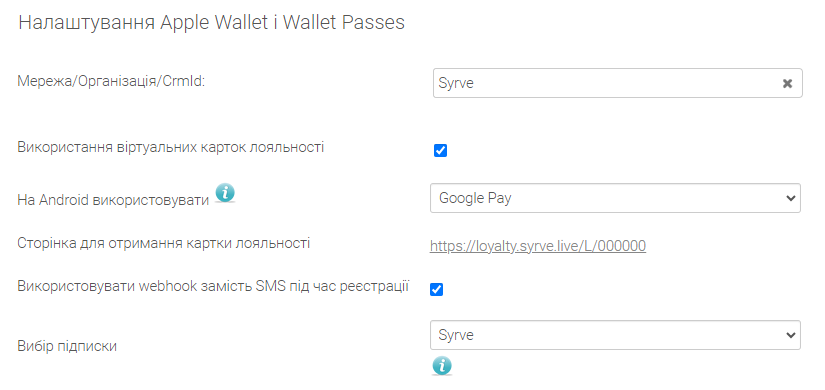Click the Сторінка для отримання картки лояльності label

click(x=164, y=243)
